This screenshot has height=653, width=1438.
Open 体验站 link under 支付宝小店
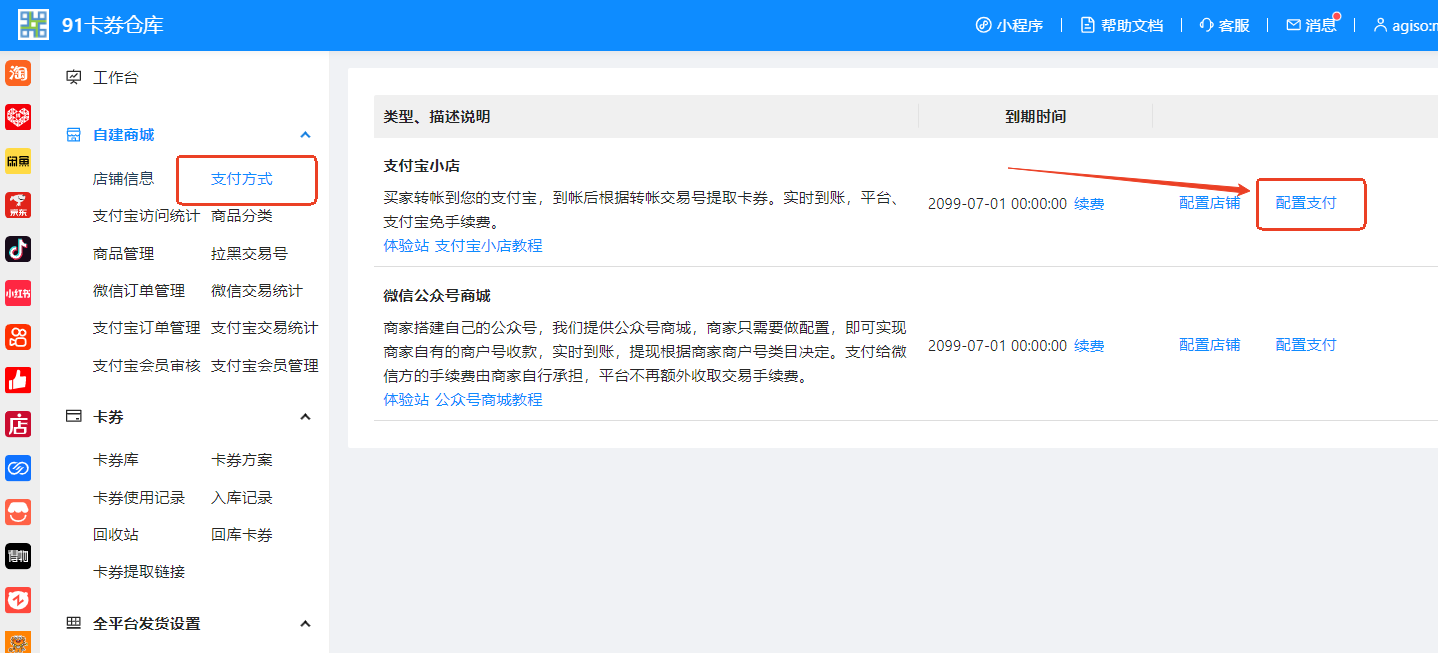[x=406, y=246]
